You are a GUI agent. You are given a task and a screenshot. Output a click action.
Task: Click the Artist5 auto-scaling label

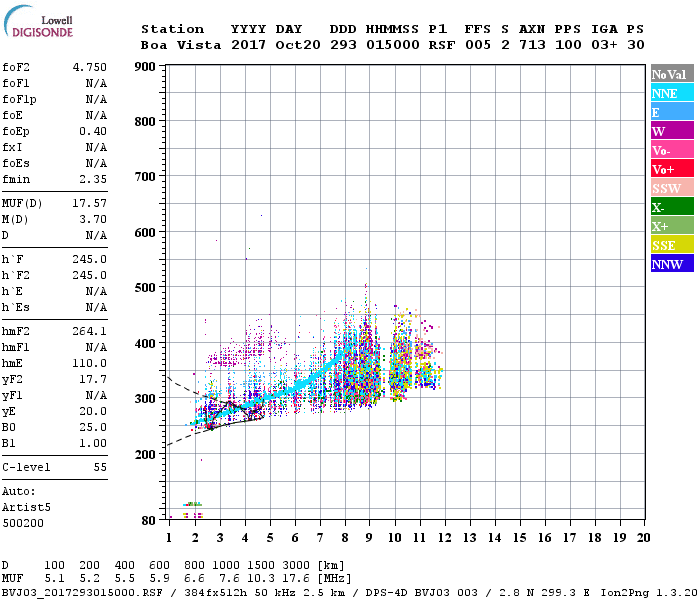[x=26, y=508]
